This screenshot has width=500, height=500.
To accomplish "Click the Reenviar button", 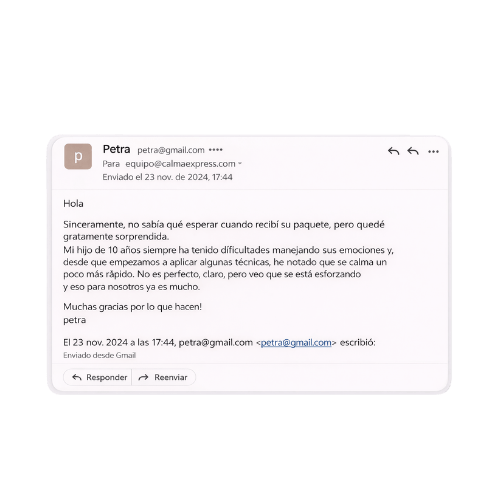I will coord(163,377).
